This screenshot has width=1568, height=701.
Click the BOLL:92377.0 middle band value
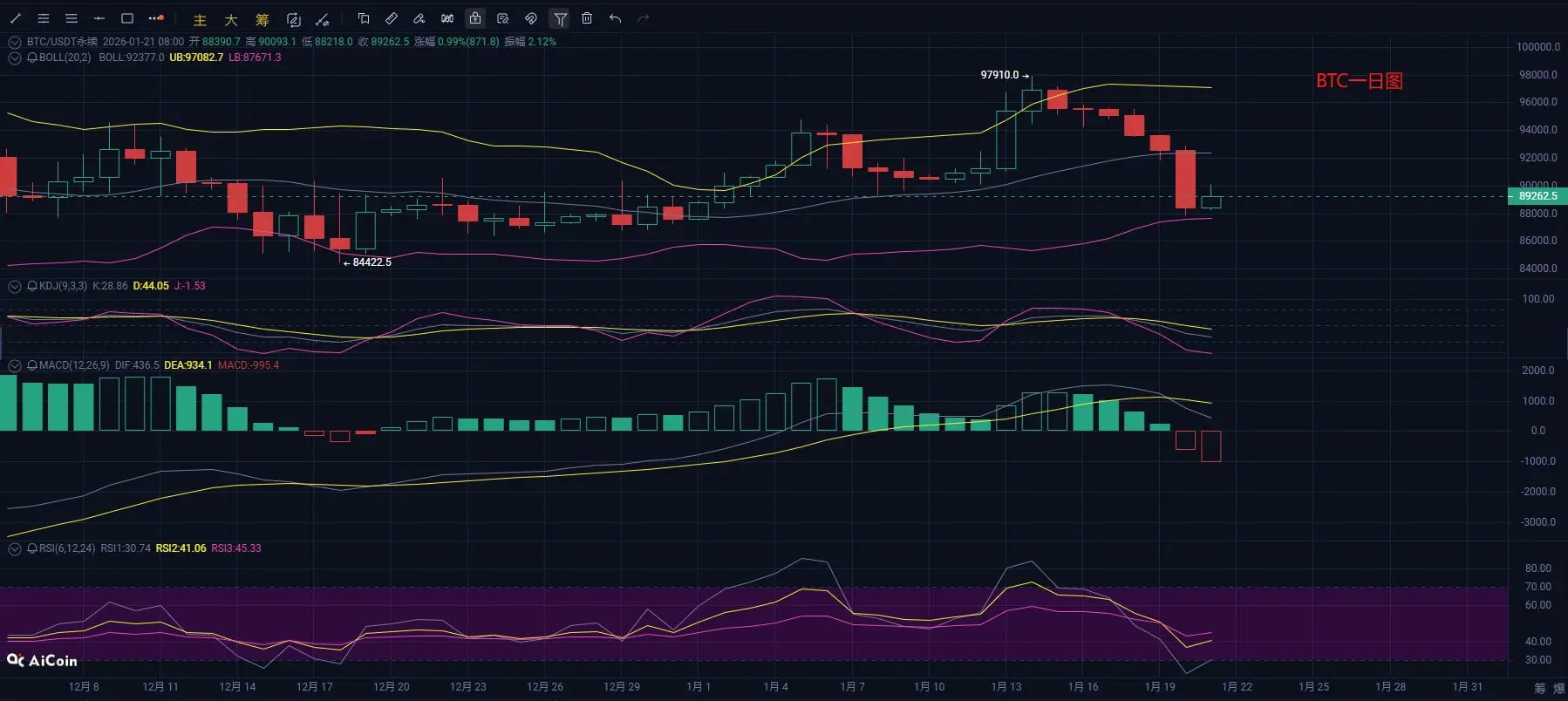pyautogui.click(x=132, y=58)
